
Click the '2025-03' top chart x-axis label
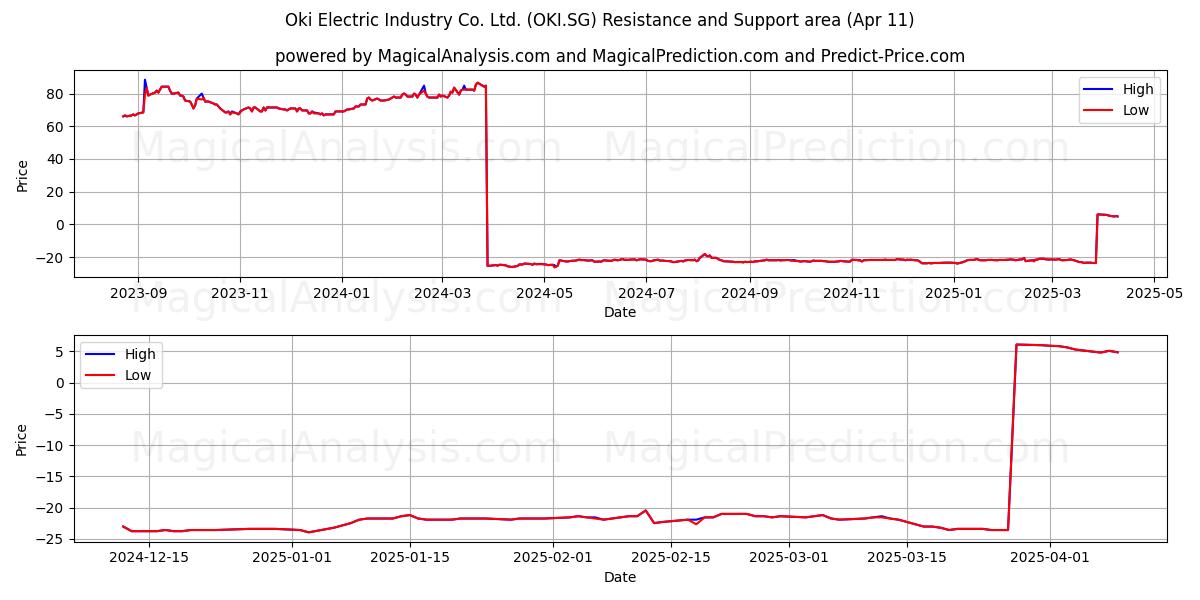pyautogui.click(x=1052, y=293)
